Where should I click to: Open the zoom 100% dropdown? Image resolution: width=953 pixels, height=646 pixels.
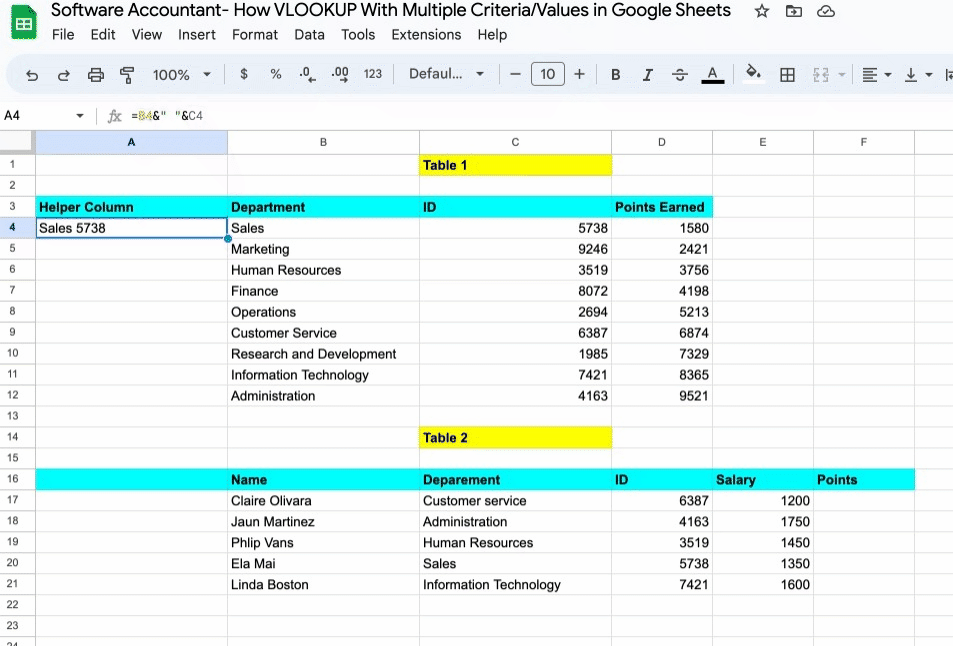pos(181,75)
